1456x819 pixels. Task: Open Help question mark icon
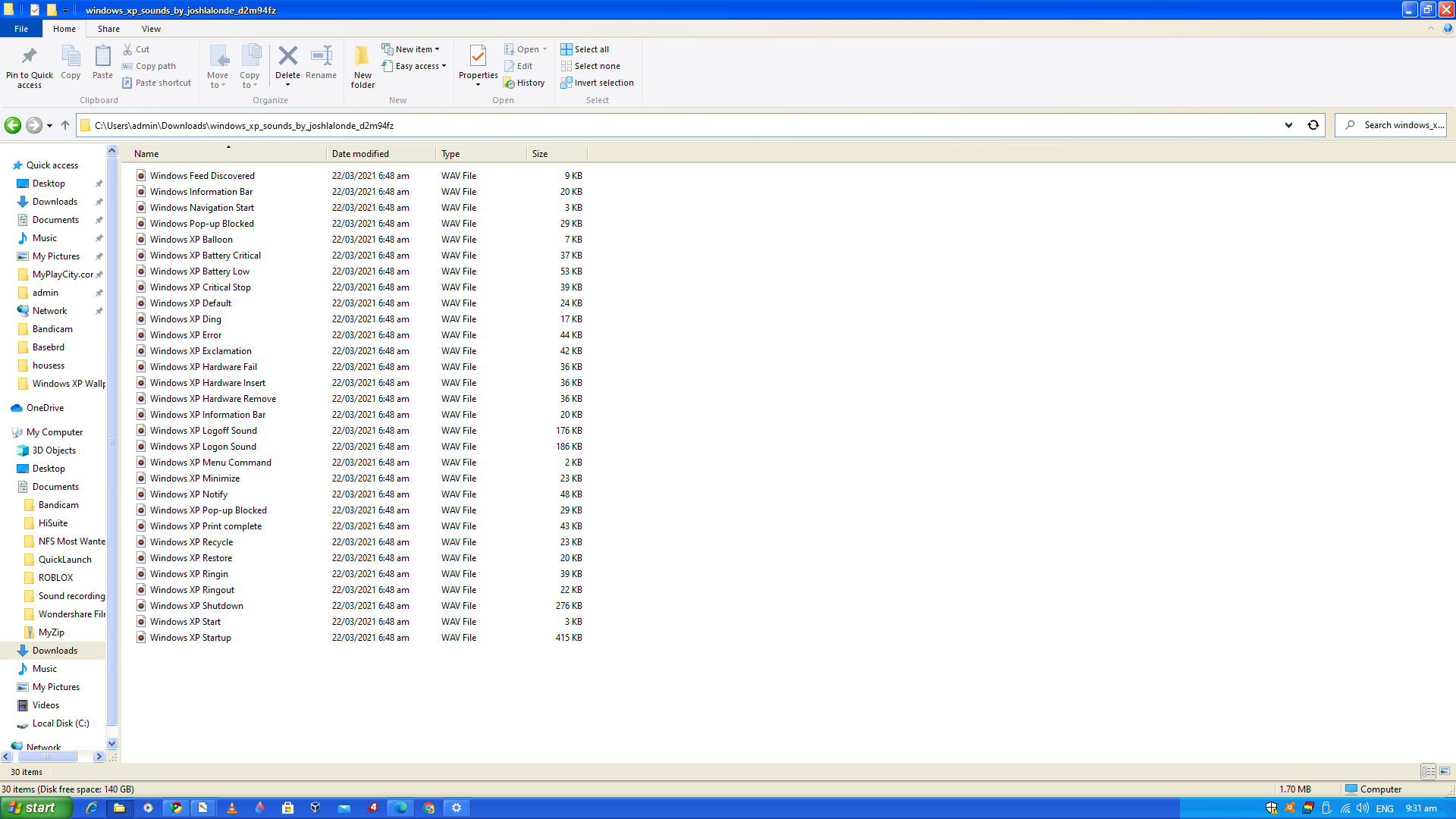click(1448, 28)
